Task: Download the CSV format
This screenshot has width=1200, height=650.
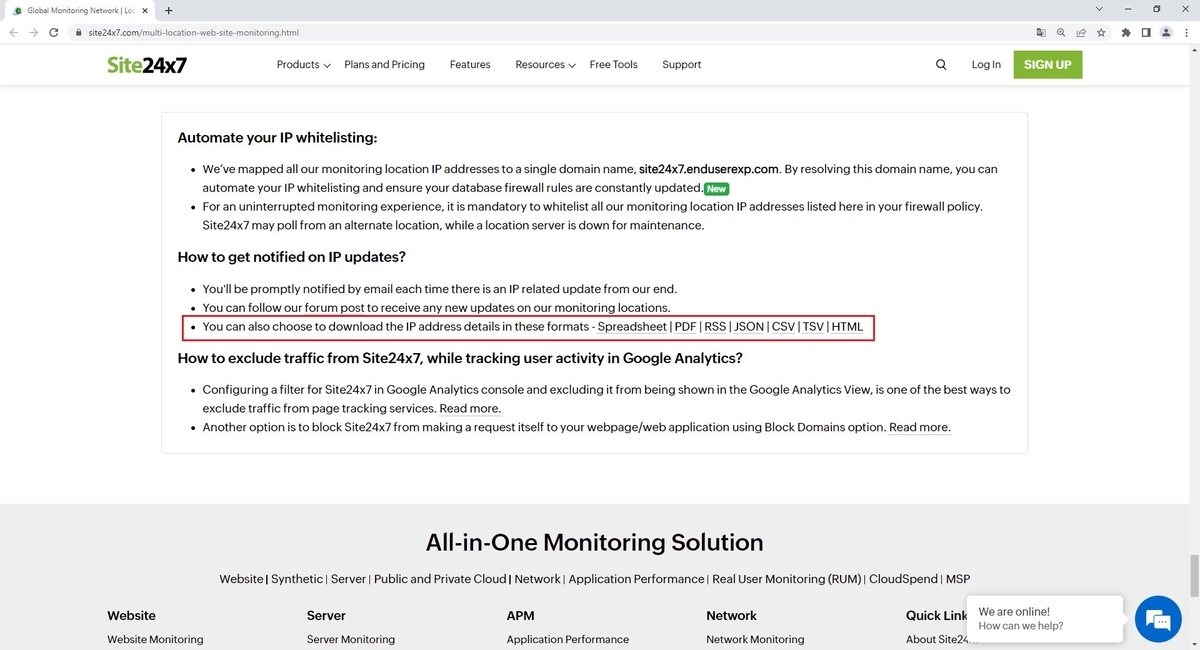Action: pyautogui.click(x=783, y=327)
